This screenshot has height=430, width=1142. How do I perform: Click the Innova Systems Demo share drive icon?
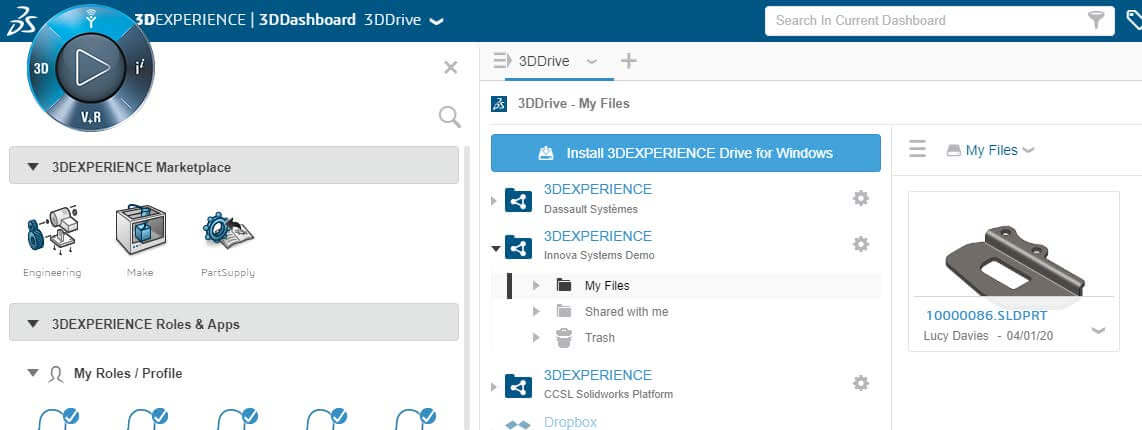pos(518,248)
